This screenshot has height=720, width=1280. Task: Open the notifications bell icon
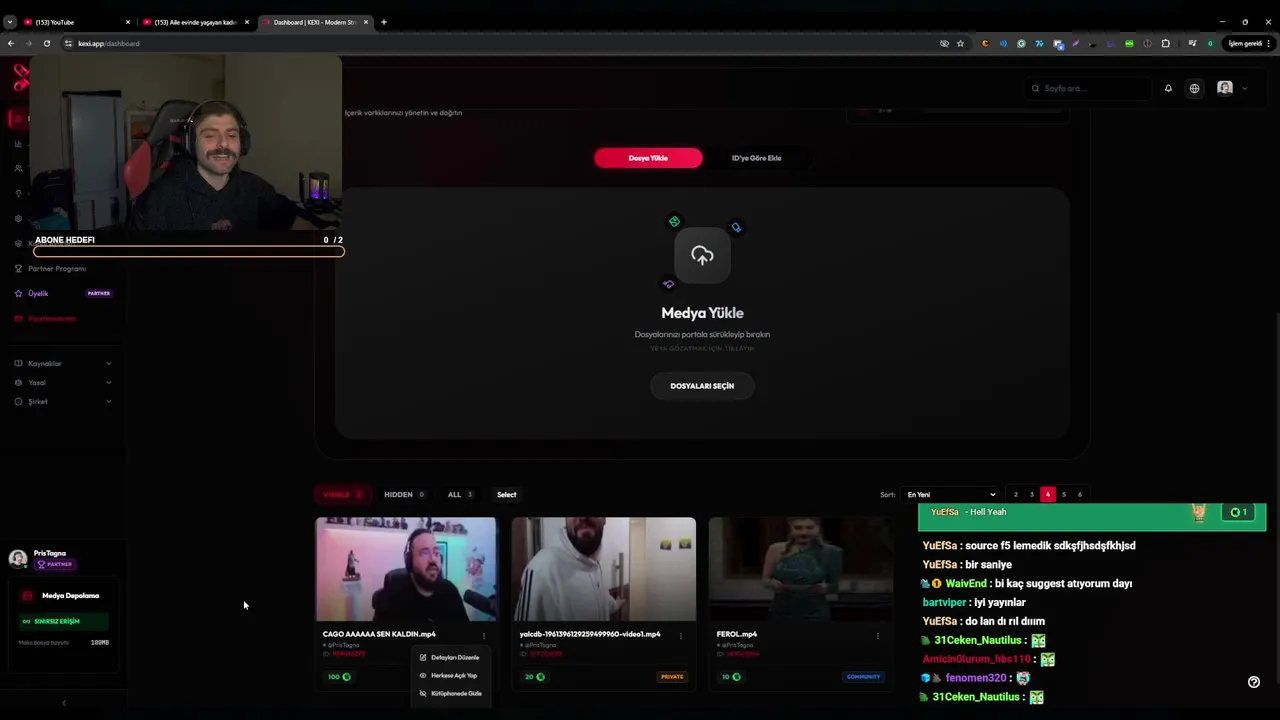1168,88
